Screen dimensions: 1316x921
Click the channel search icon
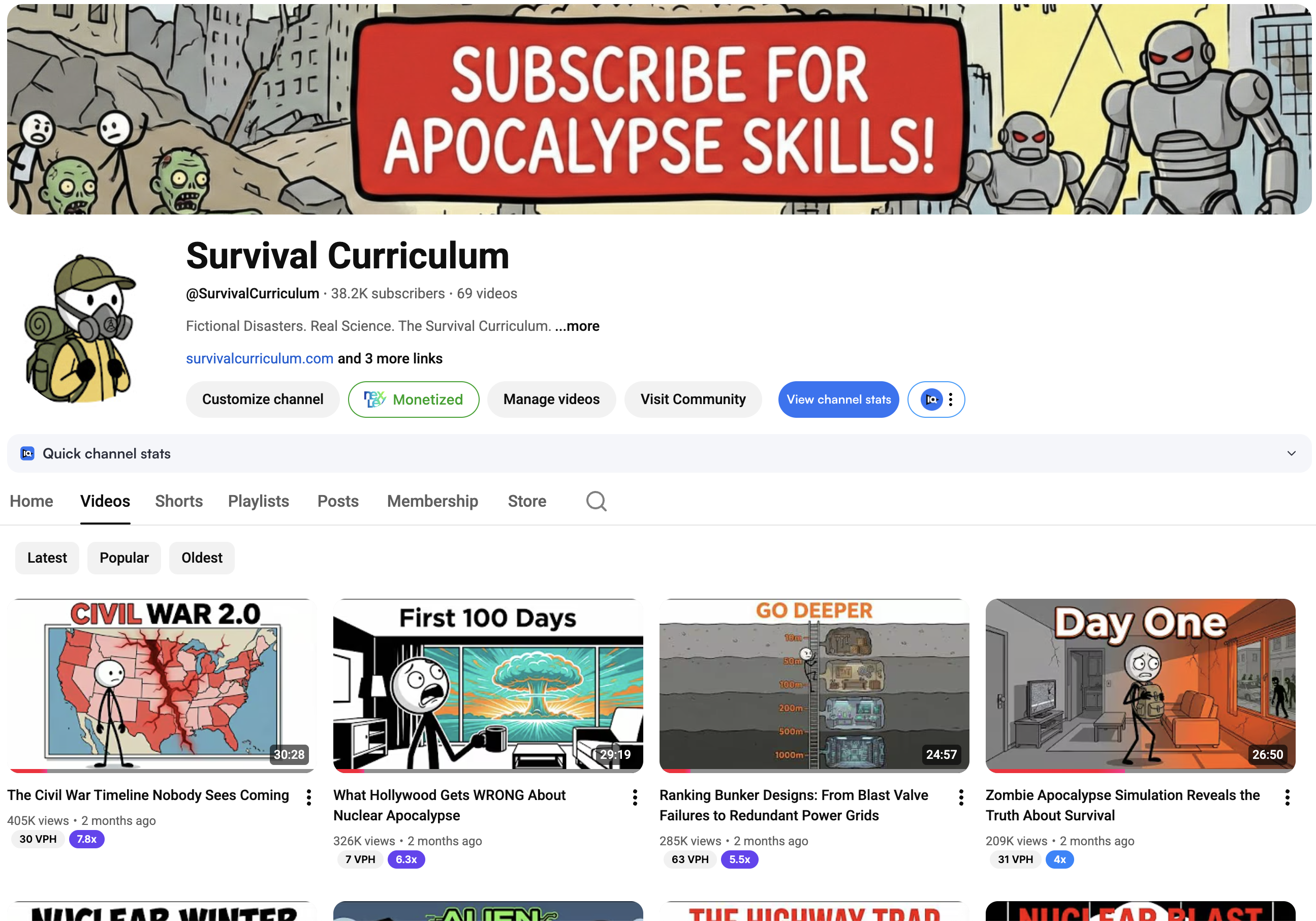coord(596,501)
